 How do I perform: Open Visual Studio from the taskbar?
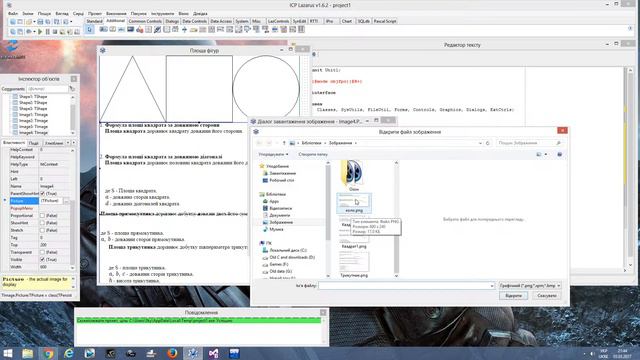[213, 353]
